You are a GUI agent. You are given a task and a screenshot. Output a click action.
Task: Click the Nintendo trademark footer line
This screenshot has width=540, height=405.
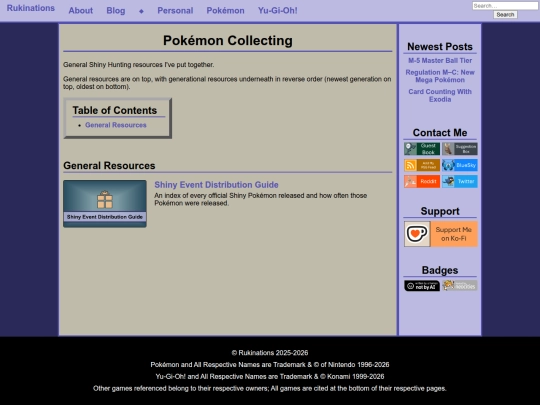(270, 365)
